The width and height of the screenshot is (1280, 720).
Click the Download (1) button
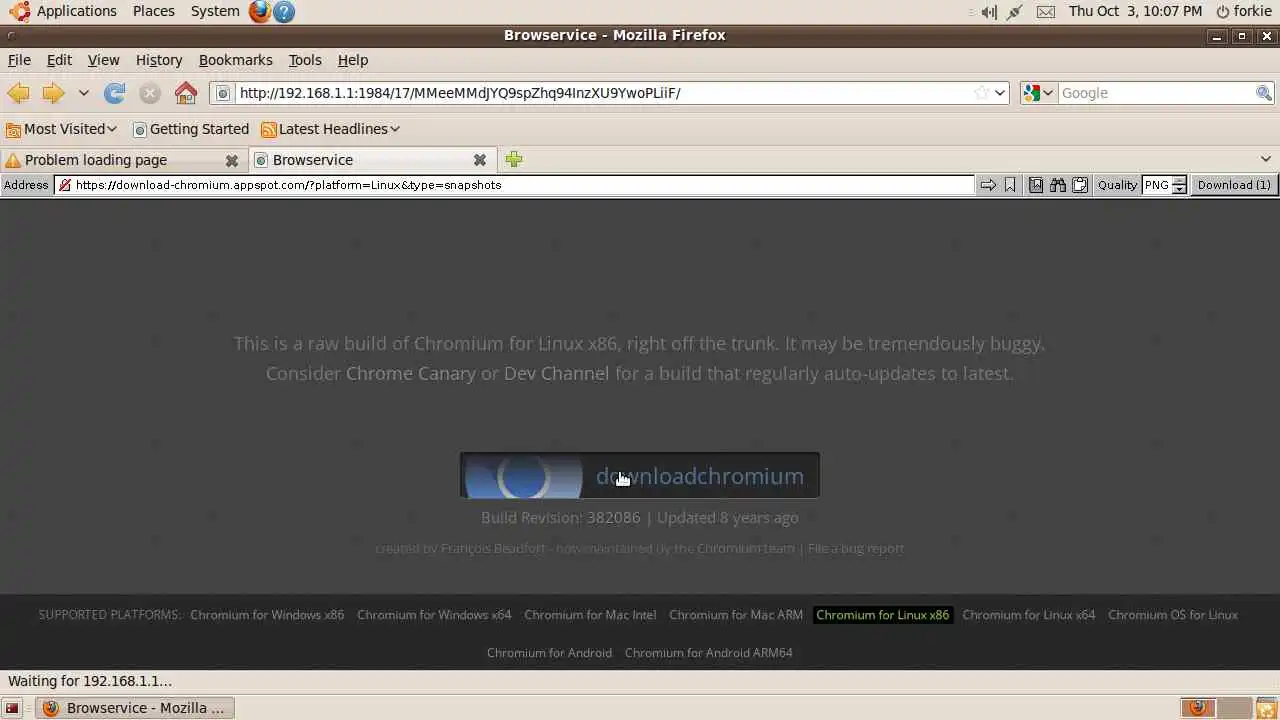click(1234, 185)
